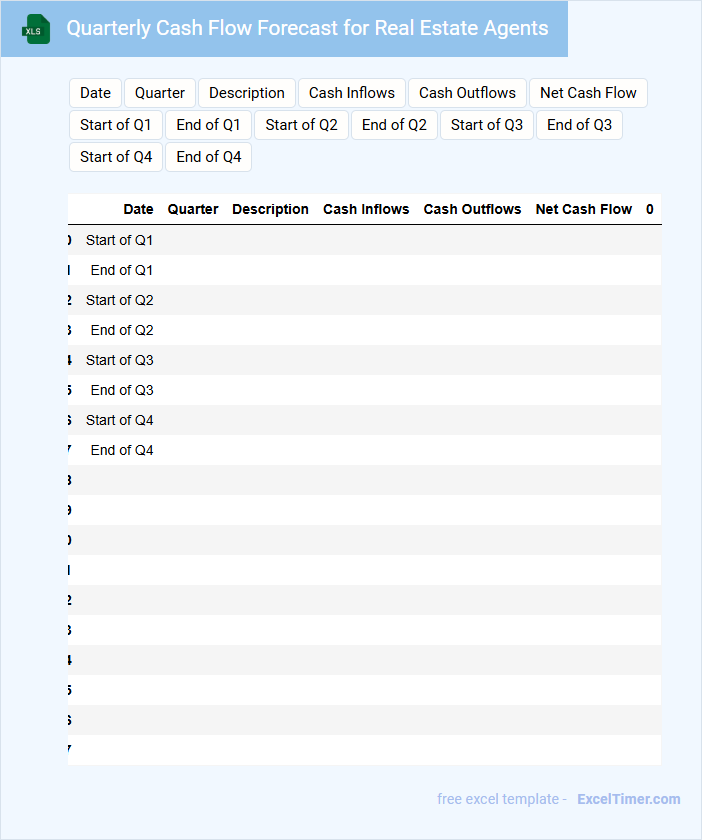Click the 0 column header in table
Screen dimensions: 702x840
coord(649,209)
